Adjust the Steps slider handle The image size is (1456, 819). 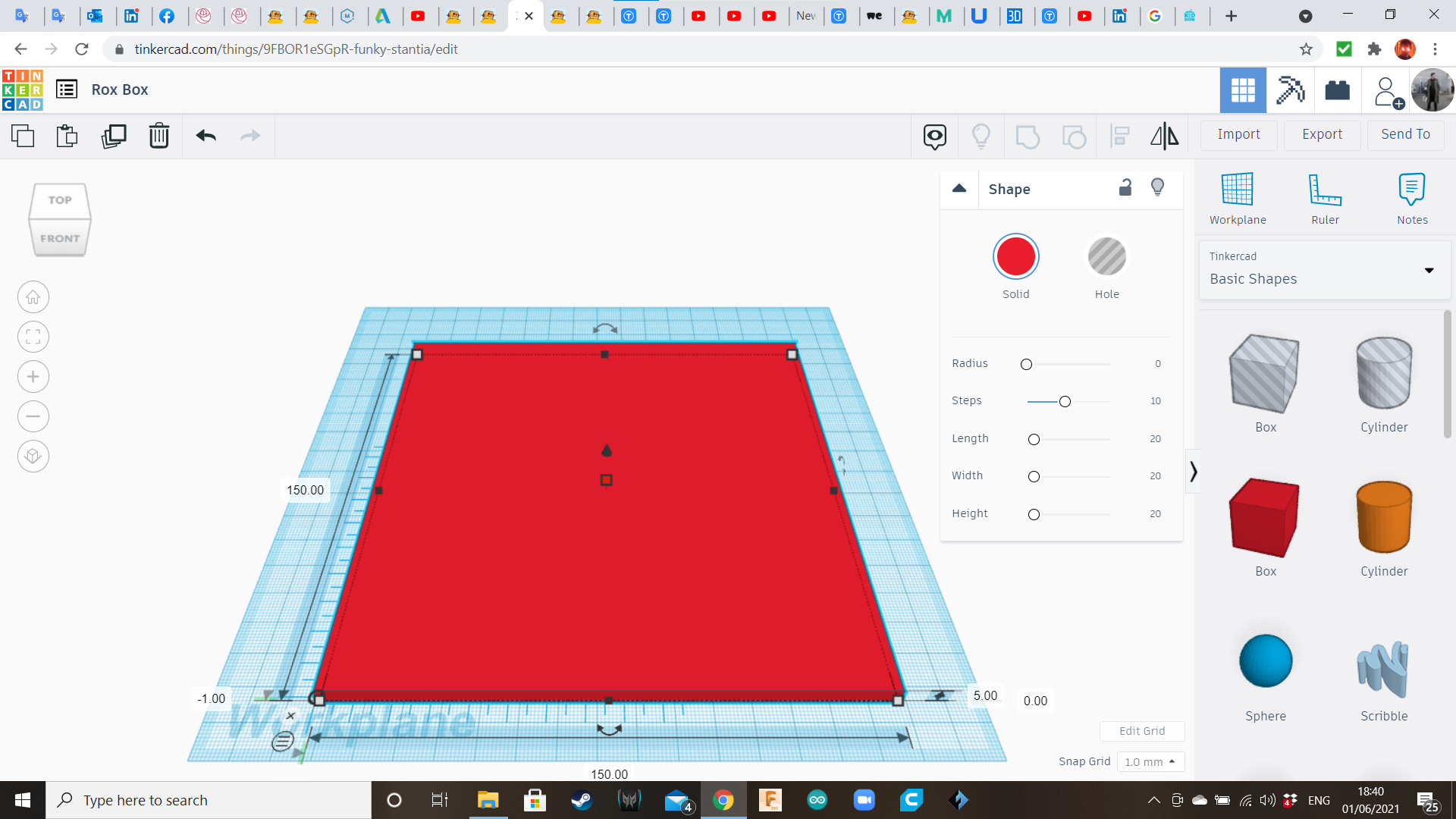(x=1065, y=401)
